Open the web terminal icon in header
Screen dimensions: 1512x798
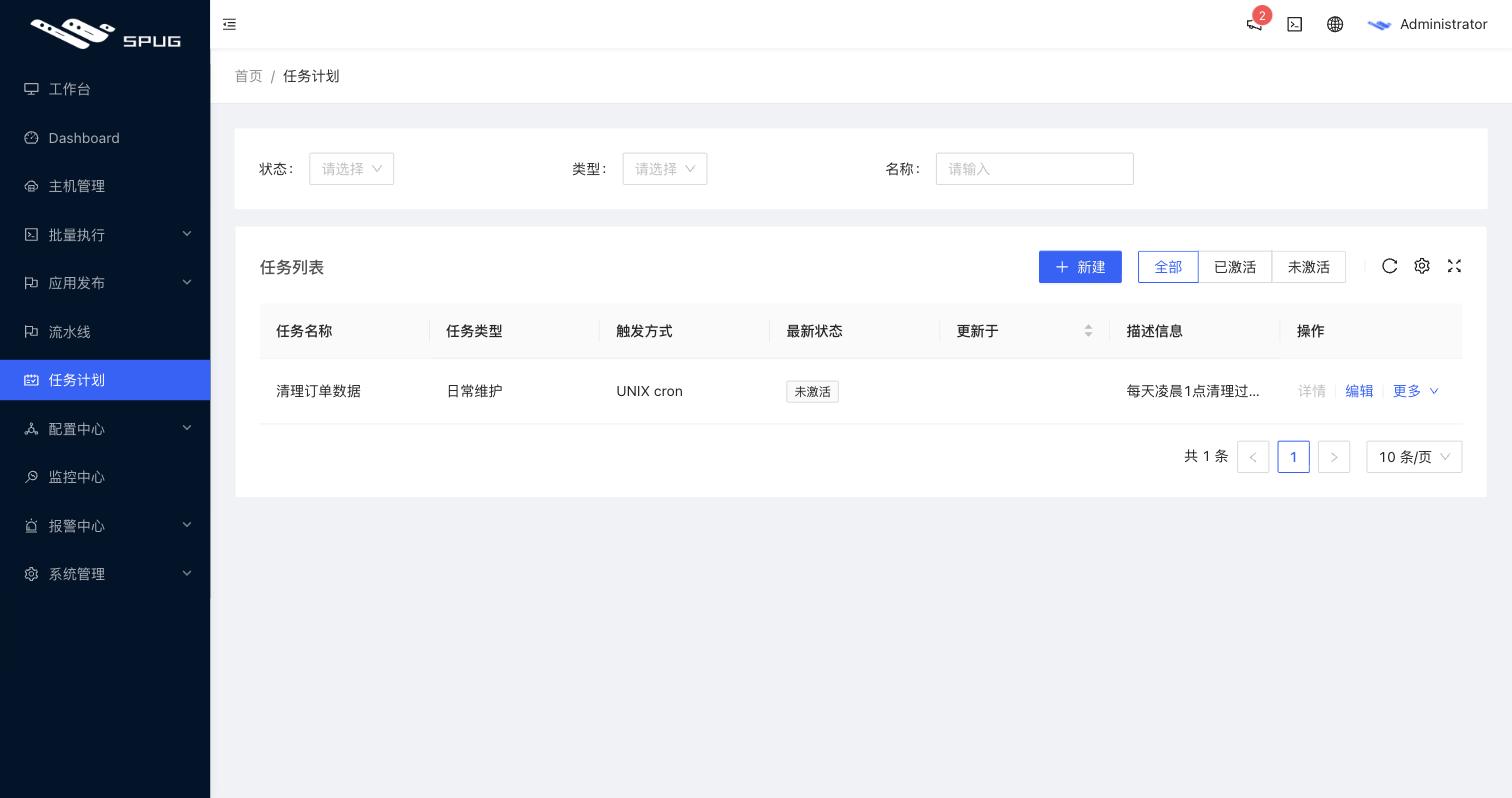pos(1295,24)
